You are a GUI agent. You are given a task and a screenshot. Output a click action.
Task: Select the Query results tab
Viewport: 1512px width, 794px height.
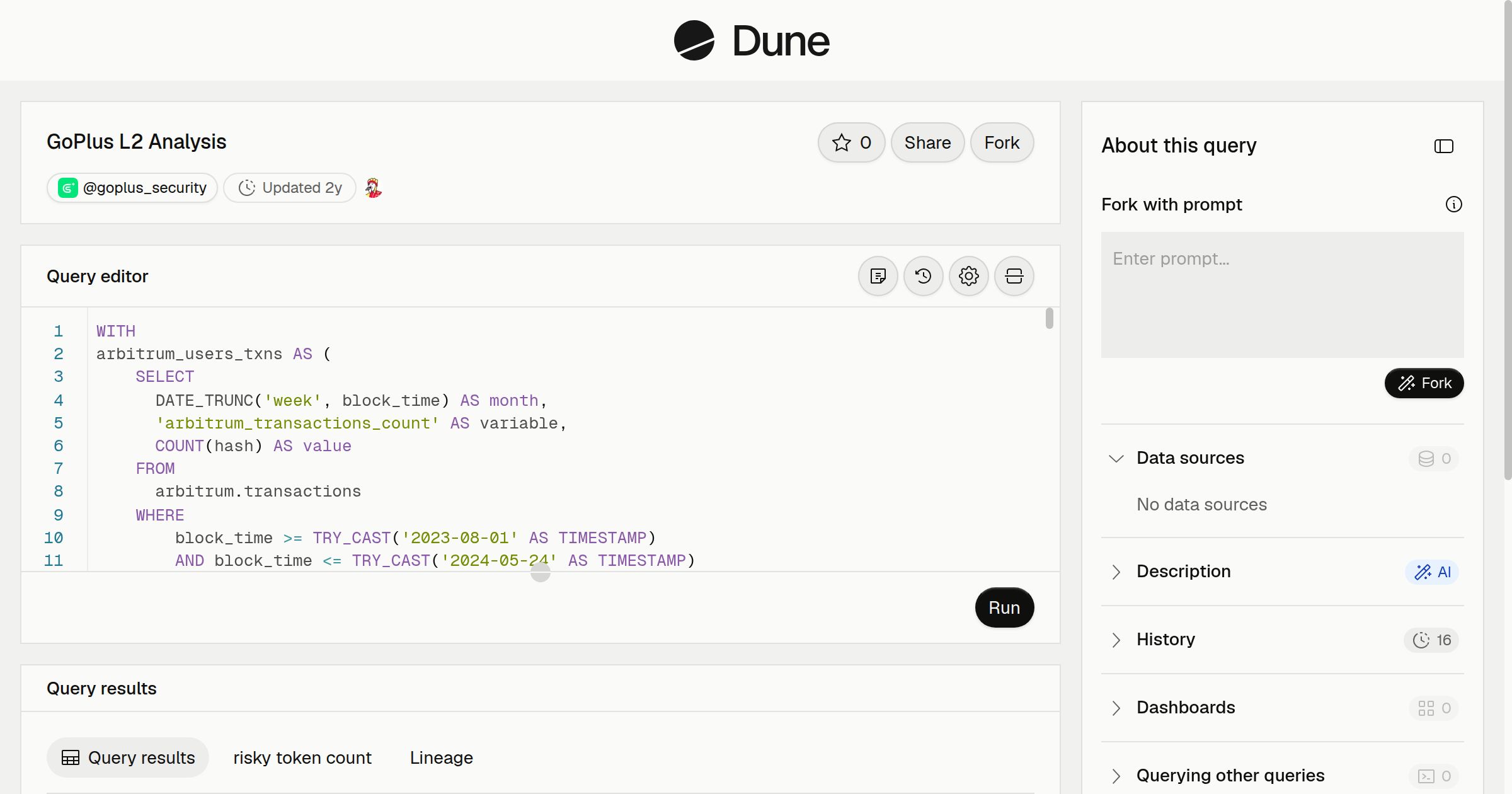(128, 757)
